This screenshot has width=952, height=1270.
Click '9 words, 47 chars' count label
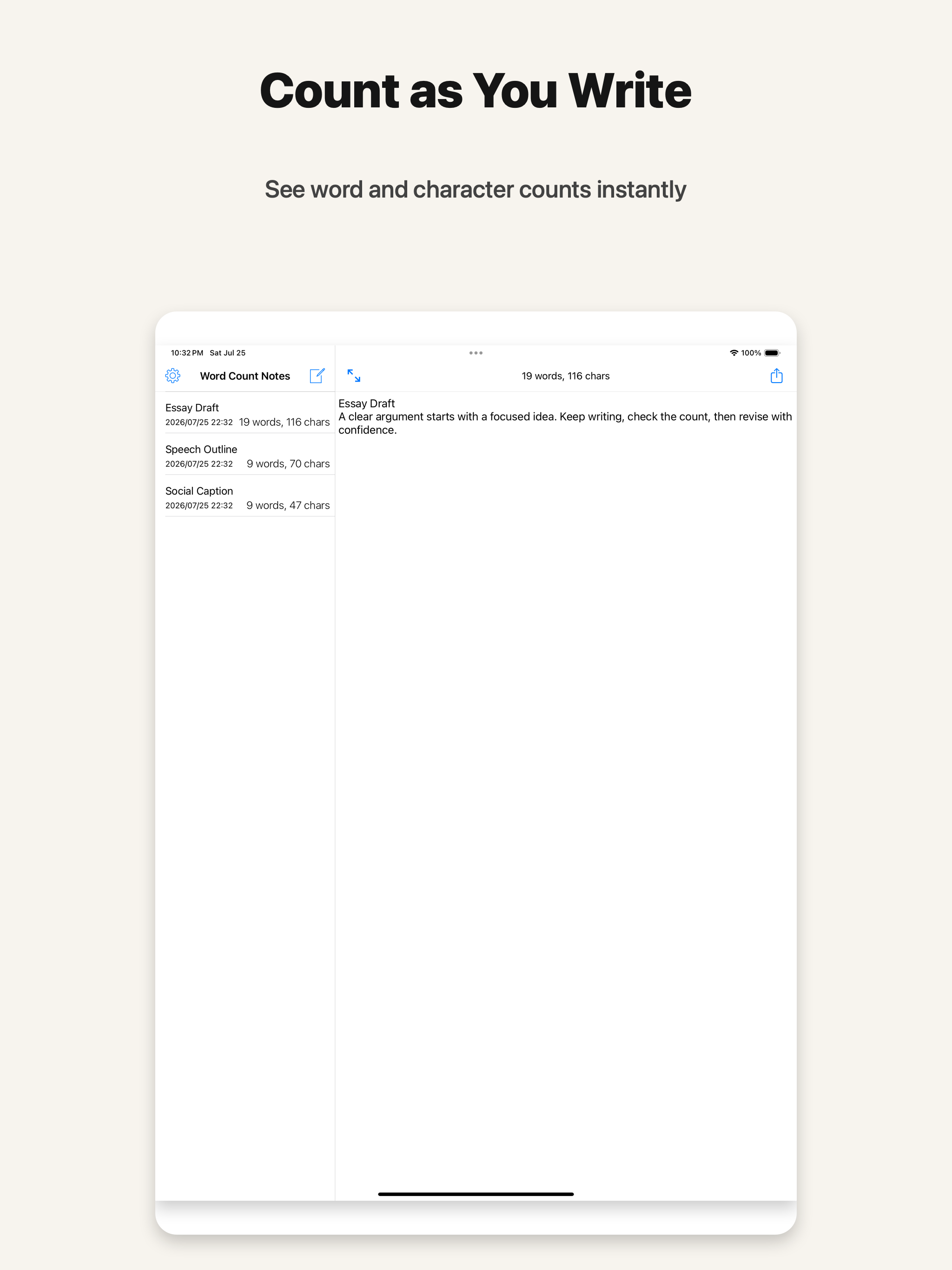288,505
